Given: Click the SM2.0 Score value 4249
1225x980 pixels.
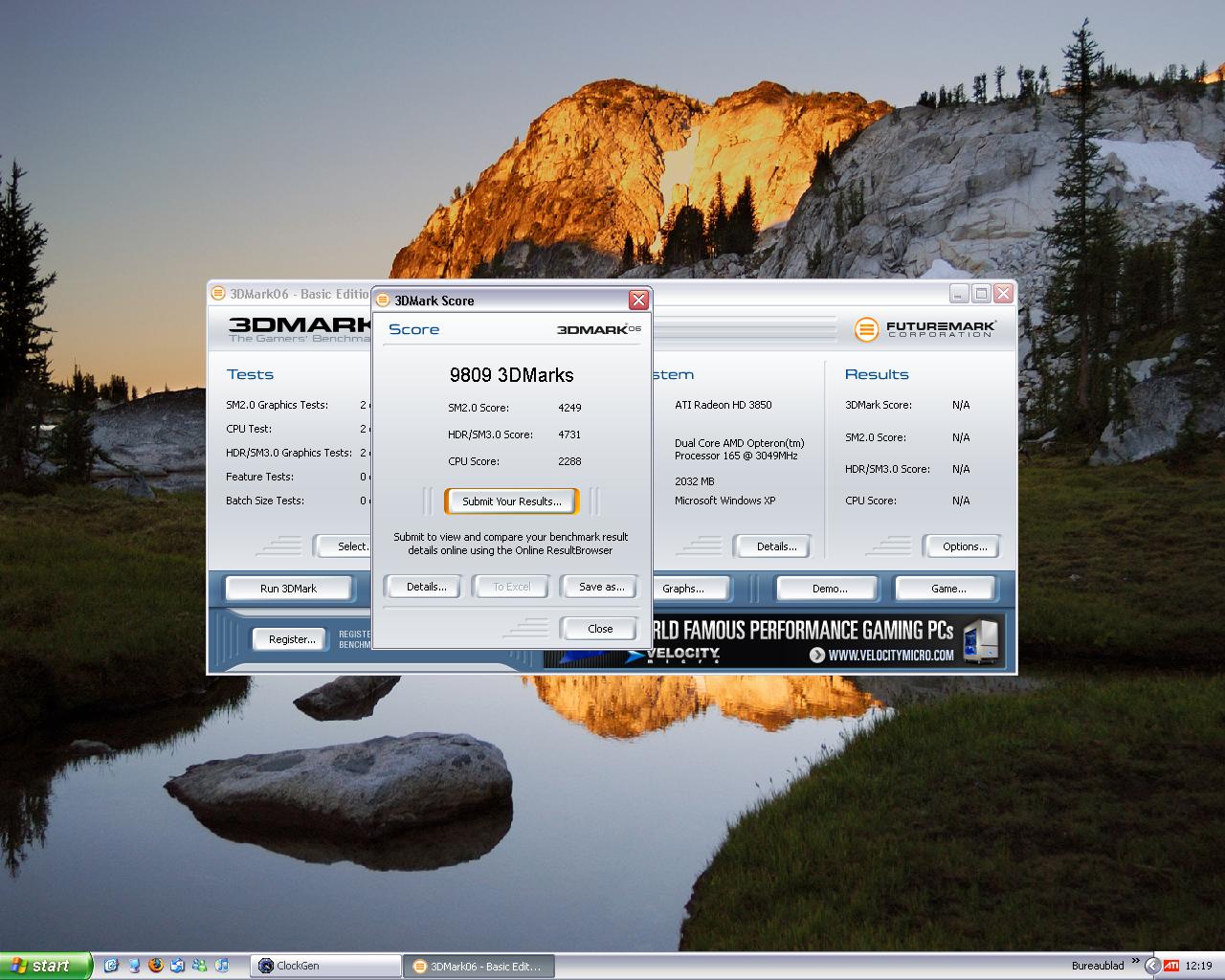Looking at the screenshot, I should pyautogui.click(x=569, y=408).
